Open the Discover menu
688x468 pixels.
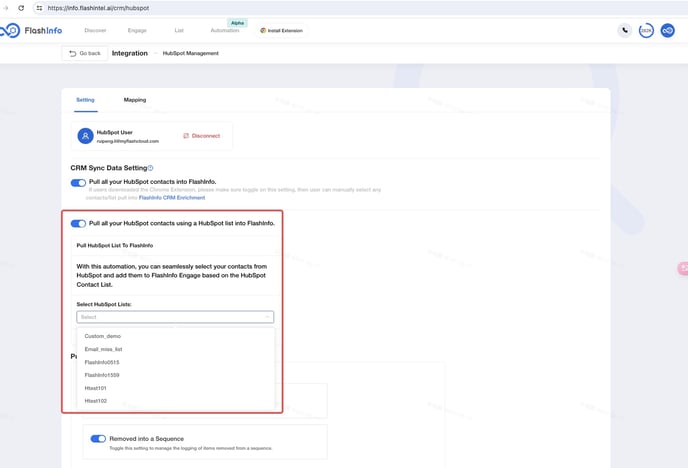pyautogui.click(x=95, y=30)
